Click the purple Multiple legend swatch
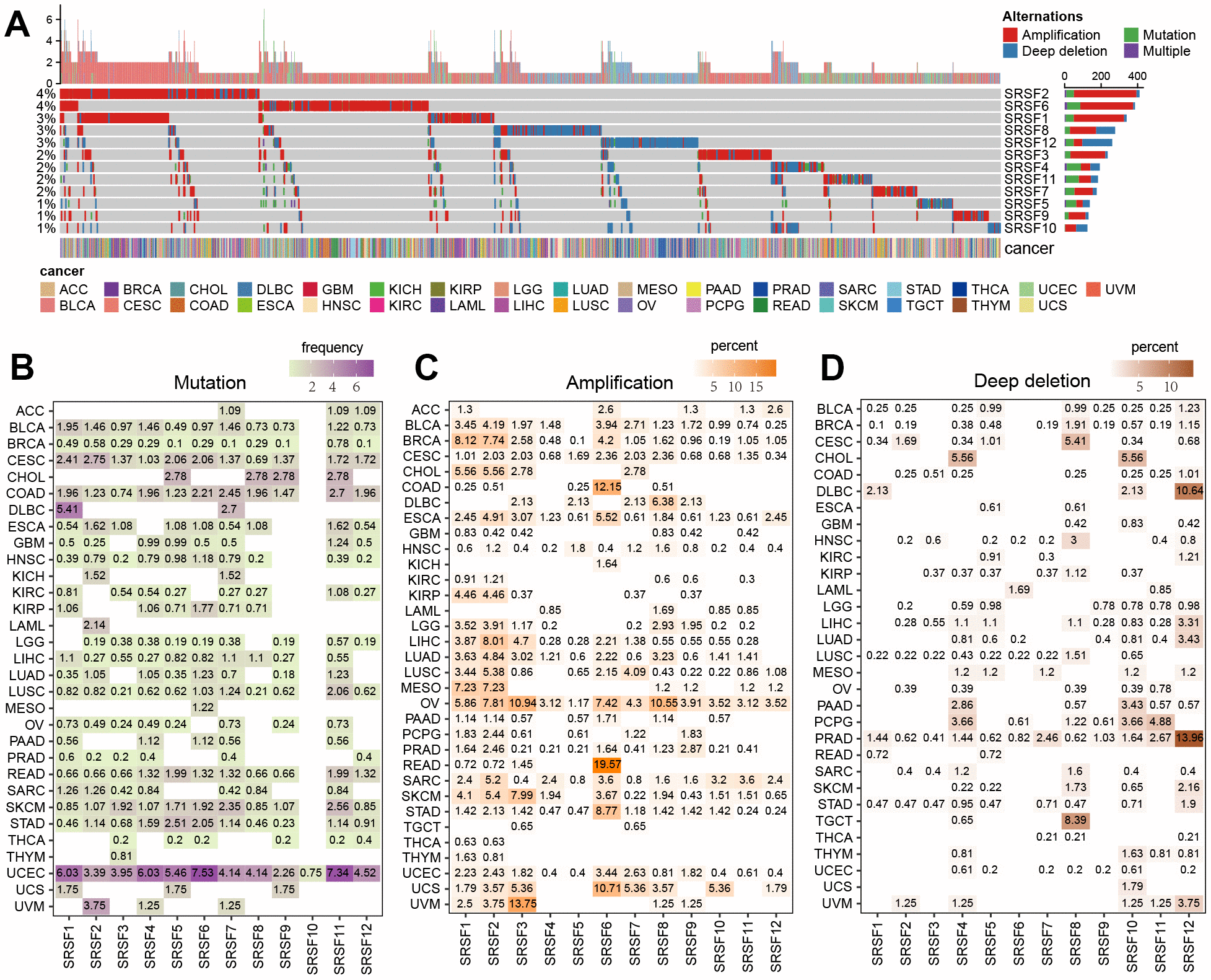The width and height of the screenshot is (1211, 980). pos(1131,51)
